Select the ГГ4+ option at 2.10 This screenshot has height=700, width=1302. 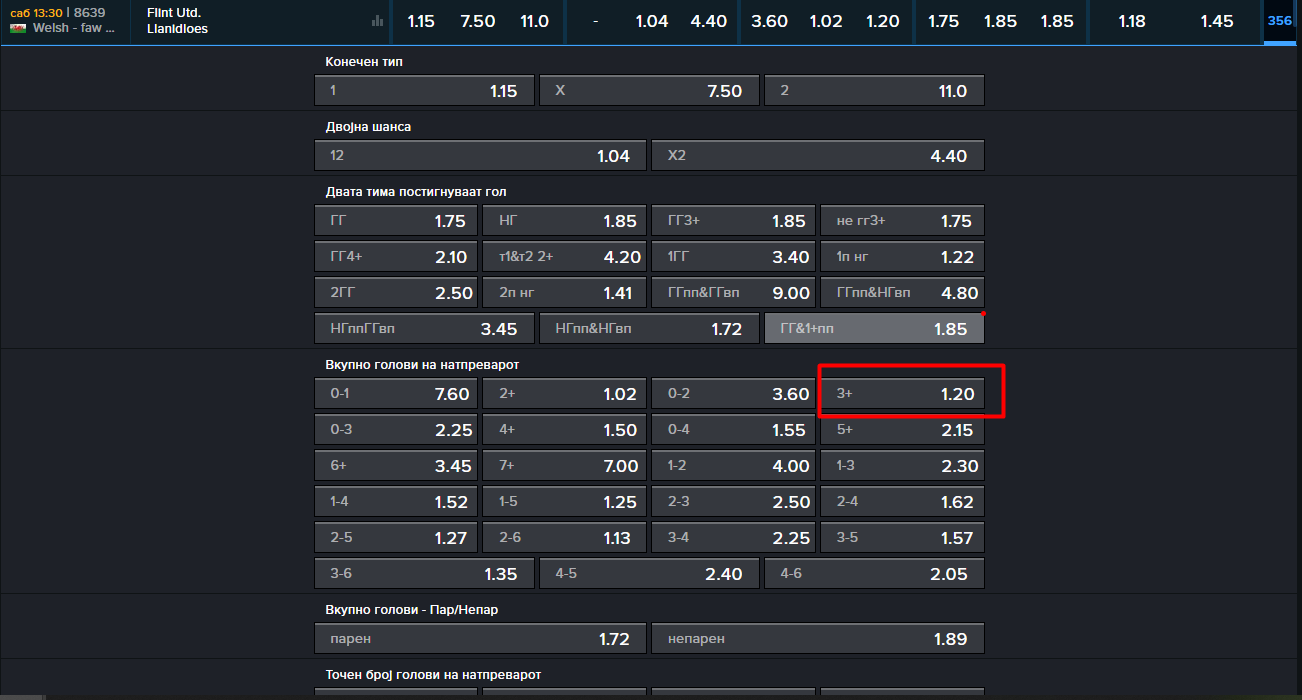click(396, 257)
